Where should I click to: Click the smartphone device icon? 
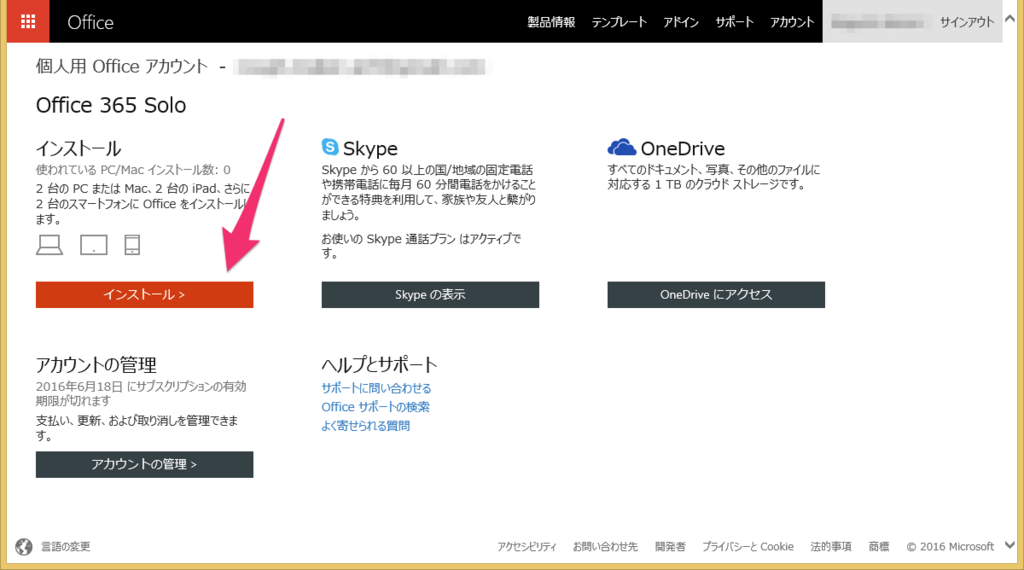(132, 245)
